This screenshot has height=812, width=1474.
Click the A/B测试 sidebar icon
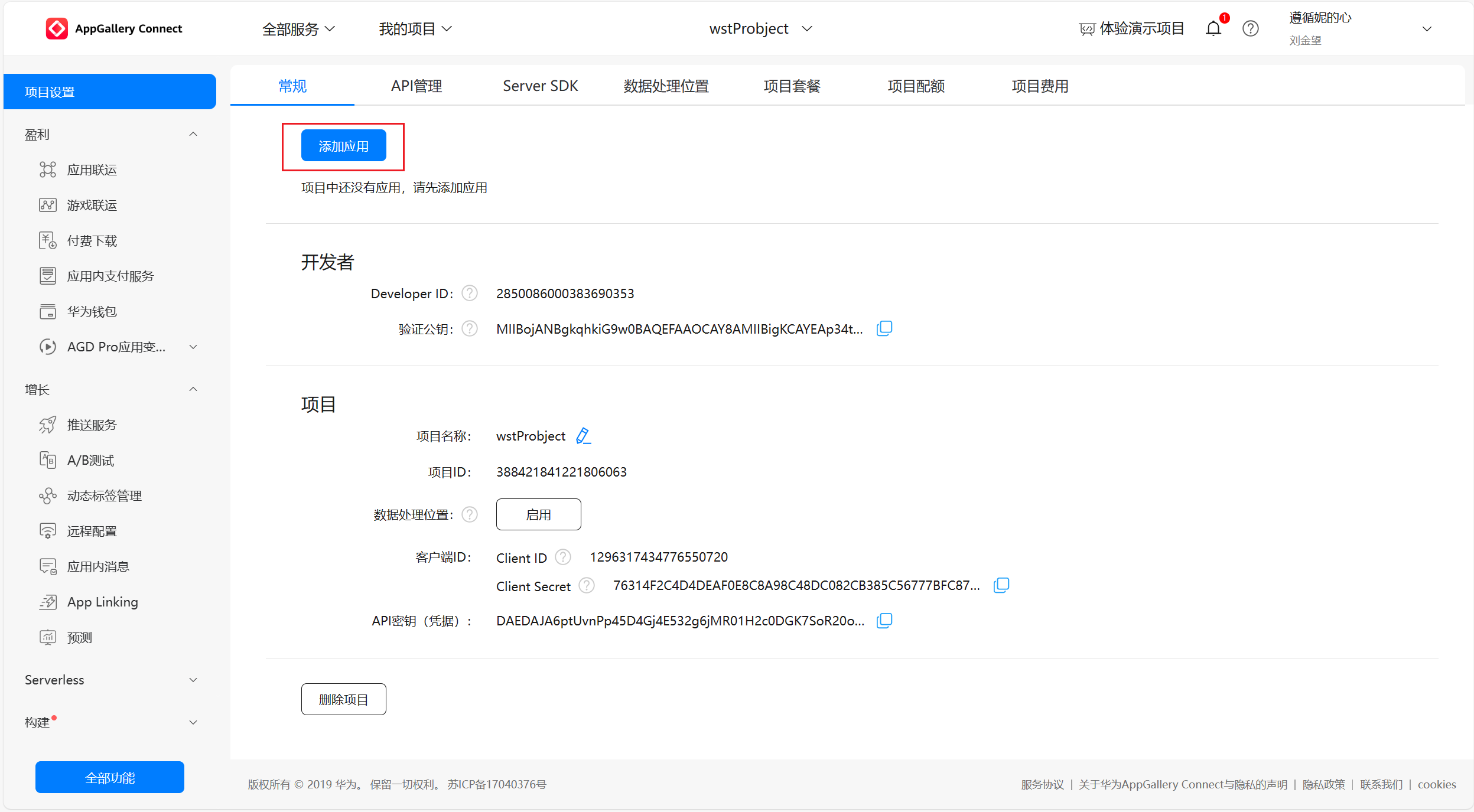coord(48,460)
